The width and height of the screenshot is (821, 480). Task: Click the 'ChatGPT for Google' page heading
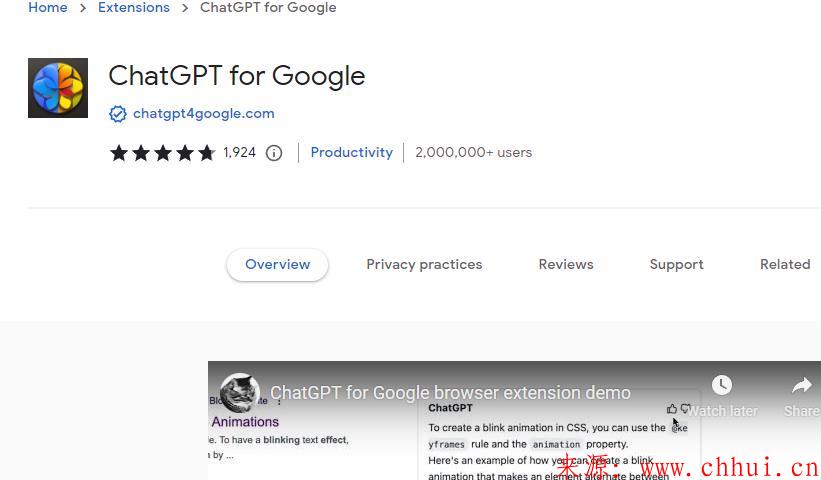[x=237, y=76]
